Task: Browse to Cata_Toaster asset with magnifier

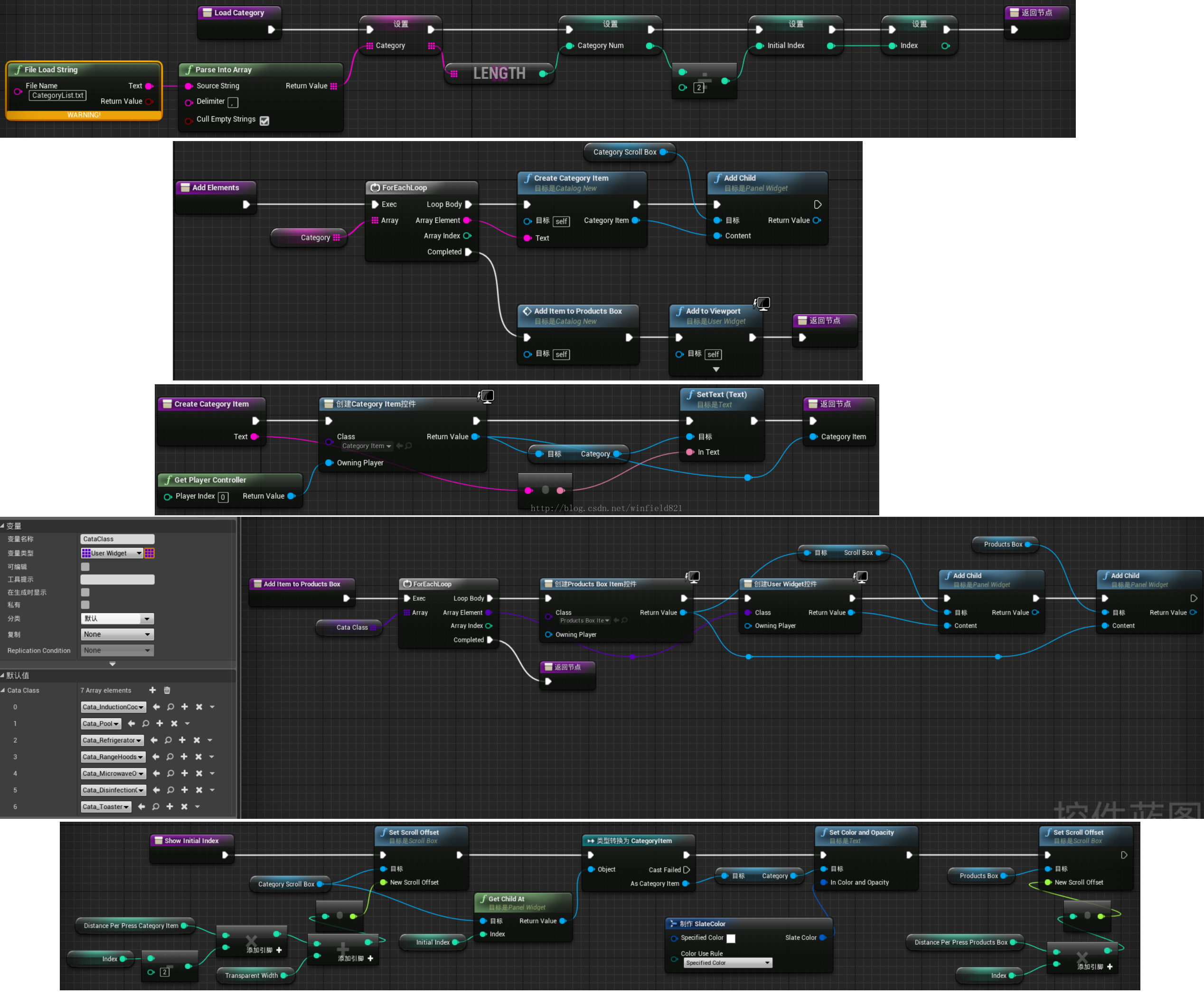Action: coord(155,807)
